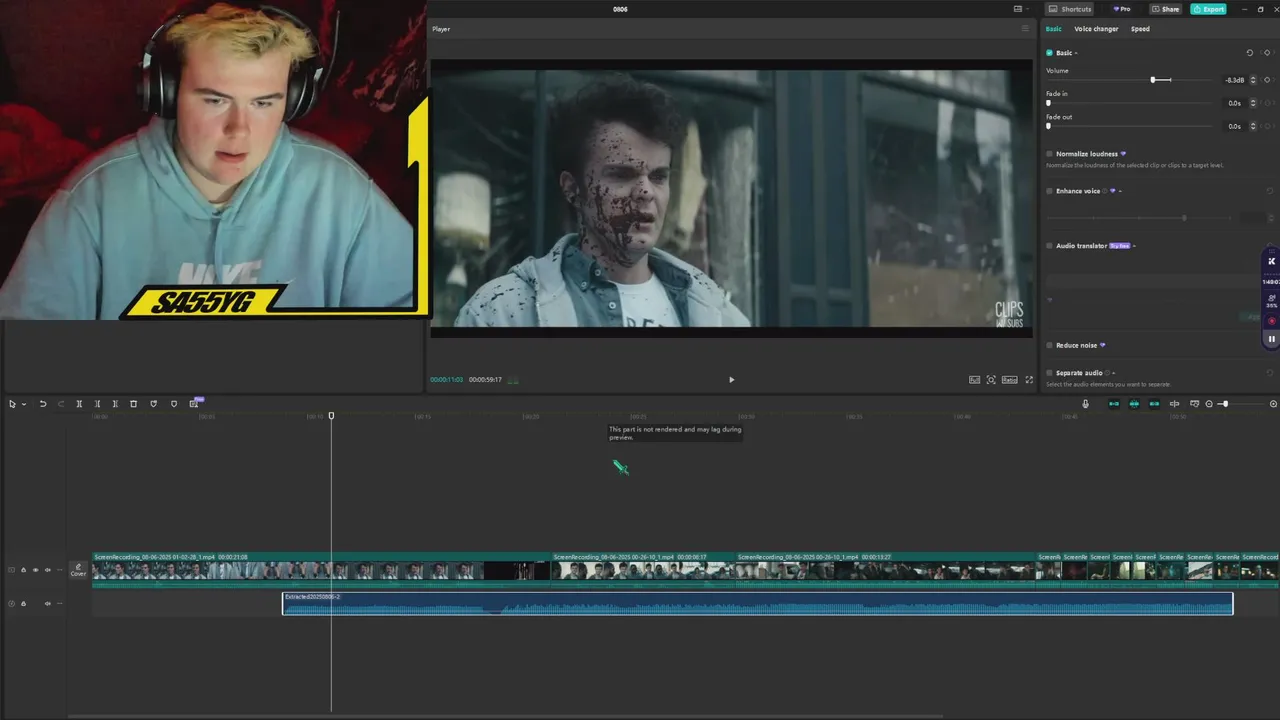Undo the last edit

42,404
